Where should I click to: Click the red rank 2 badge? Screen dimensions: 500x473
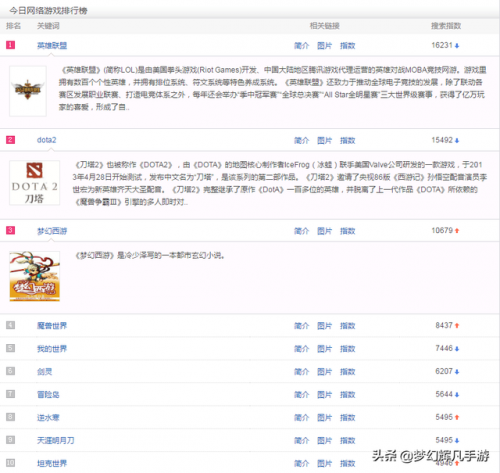click(11, 140)
